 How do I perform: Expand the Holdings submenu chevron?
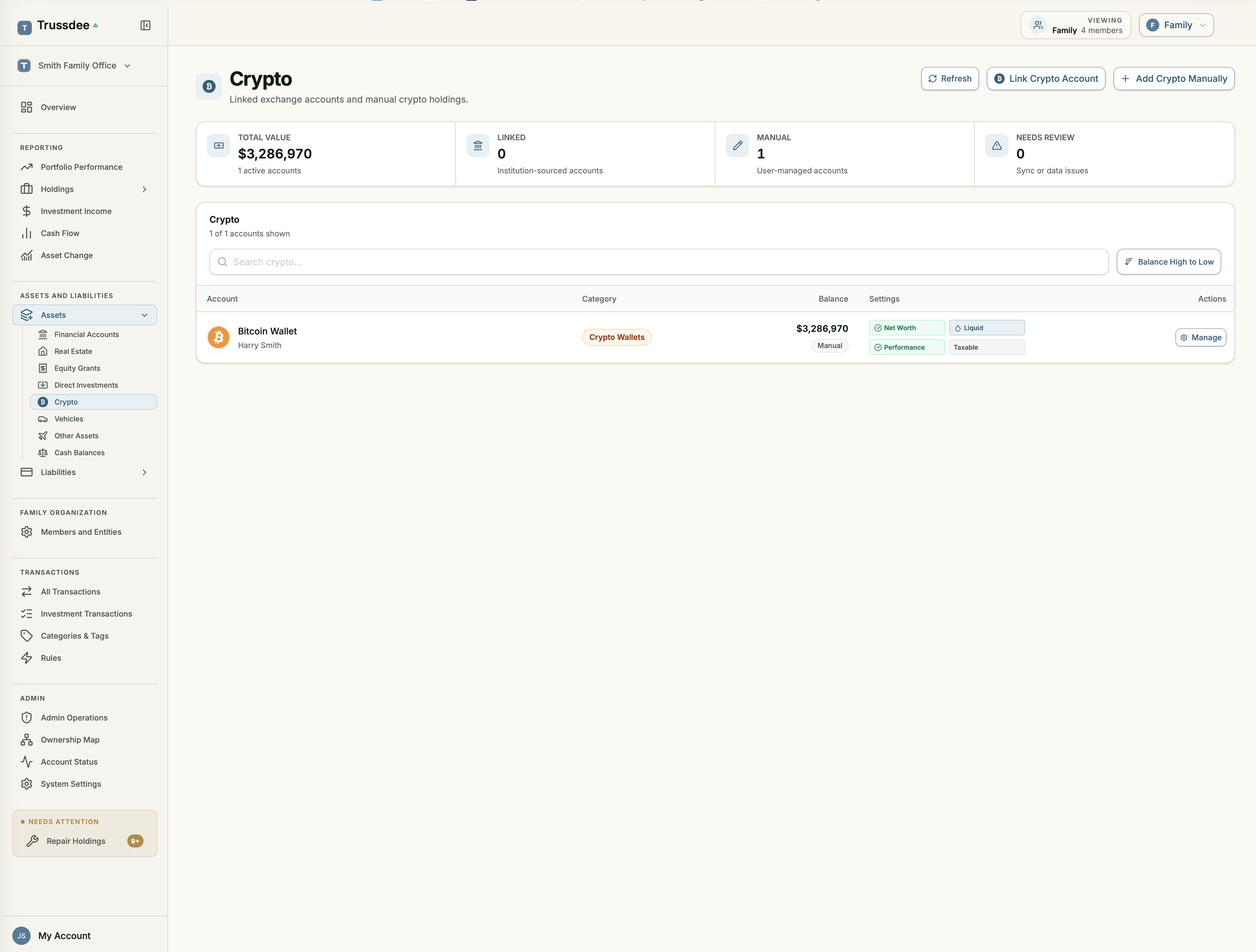[144, 189]
